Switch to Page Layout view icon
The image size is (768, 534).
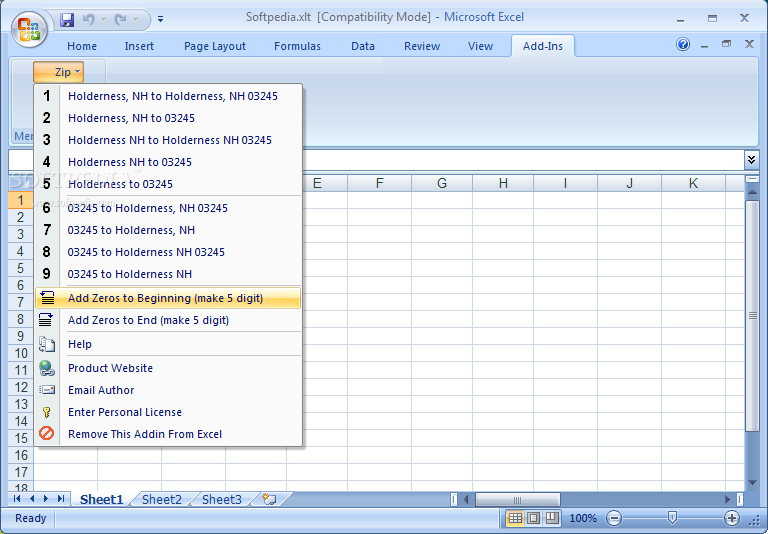(533, 518)
